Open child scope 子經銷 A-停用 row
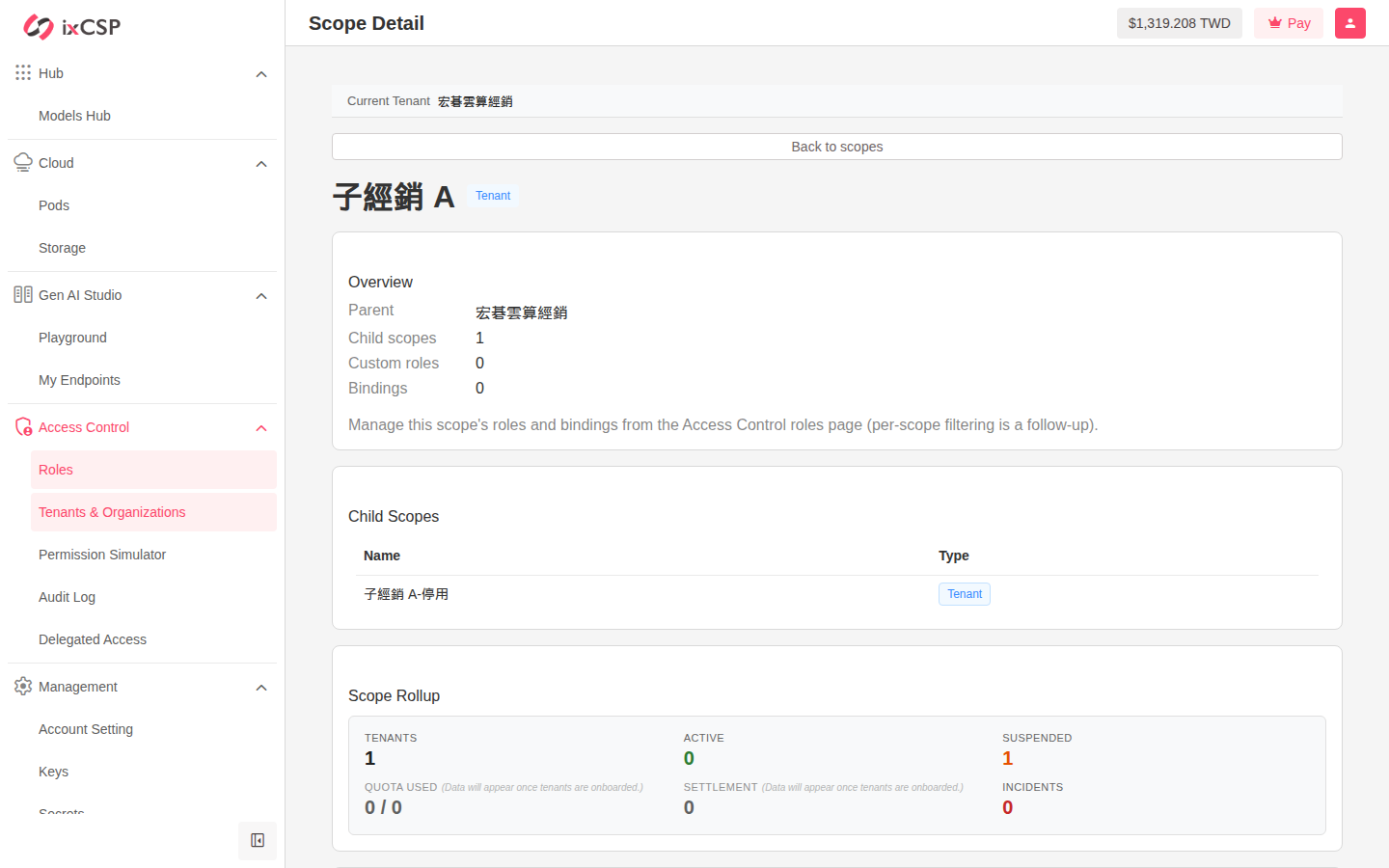Image resolution: width=1389 pixels, height=868 pixels. 837,594
